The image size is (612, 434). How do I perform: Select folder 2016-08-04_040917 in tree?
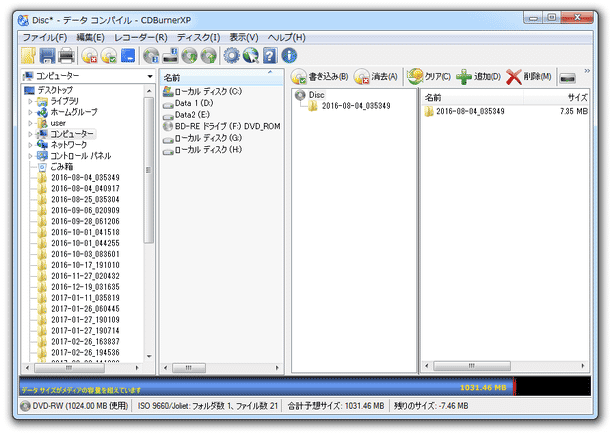85,189
